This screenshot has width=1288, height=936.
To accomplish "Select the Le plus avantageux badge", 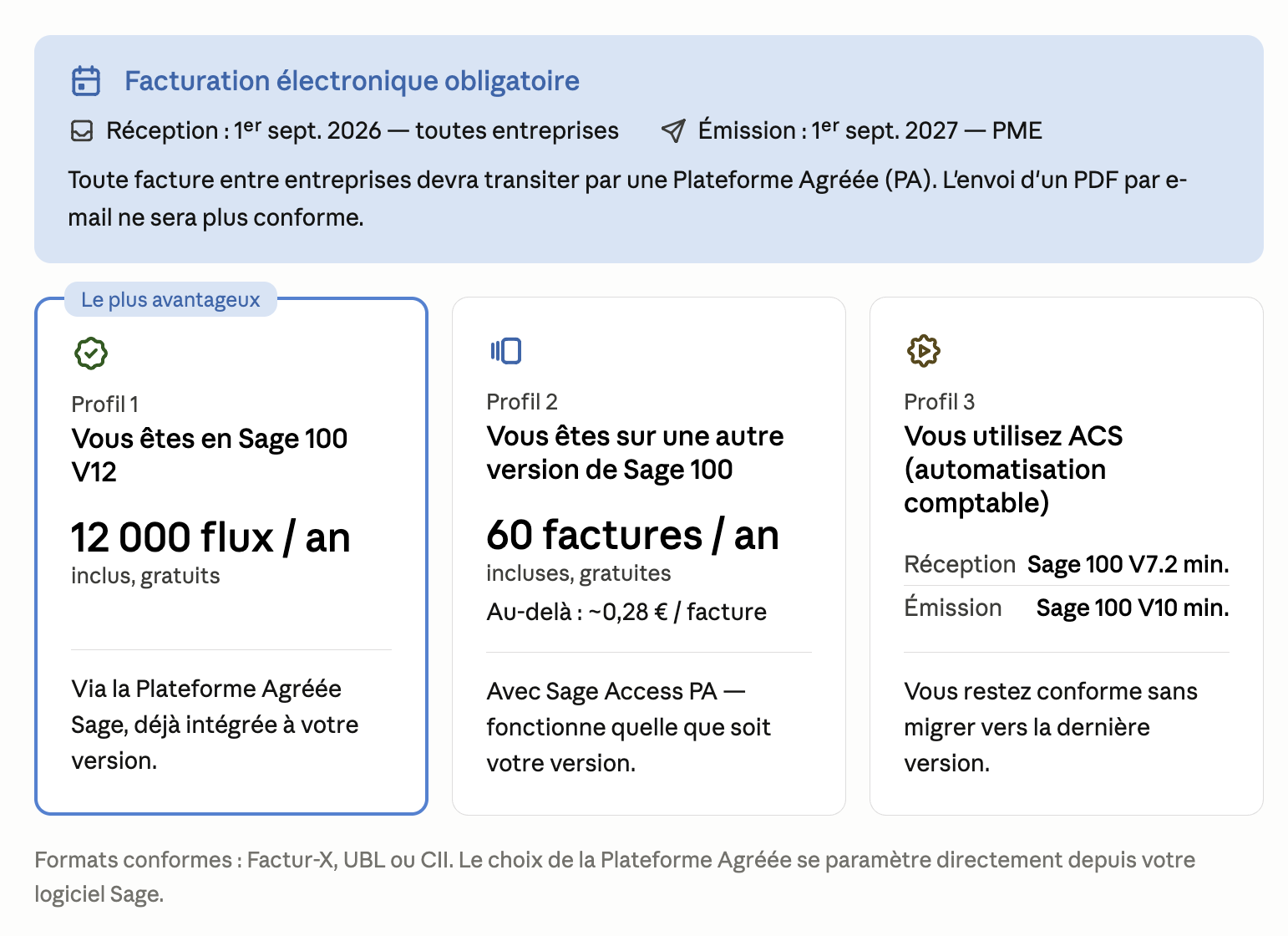I will [x=170, y=300].
